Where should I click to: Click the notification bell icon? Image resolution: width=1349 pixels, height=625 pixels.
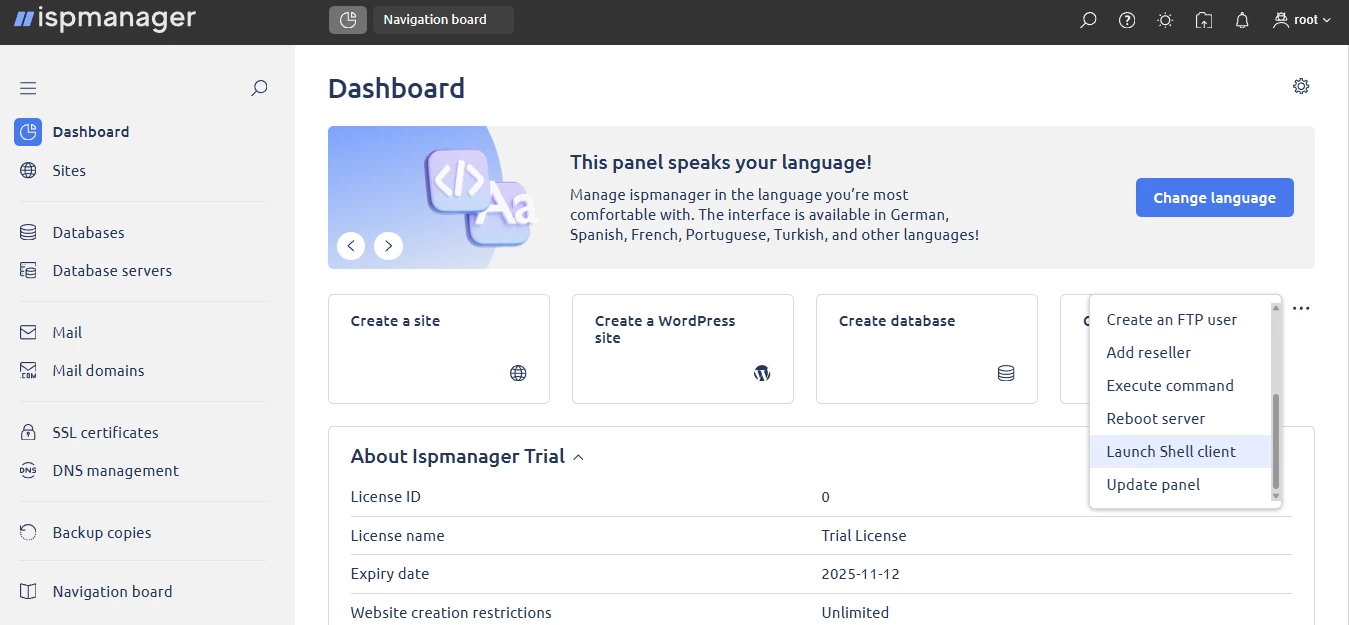pos(1241,19)
